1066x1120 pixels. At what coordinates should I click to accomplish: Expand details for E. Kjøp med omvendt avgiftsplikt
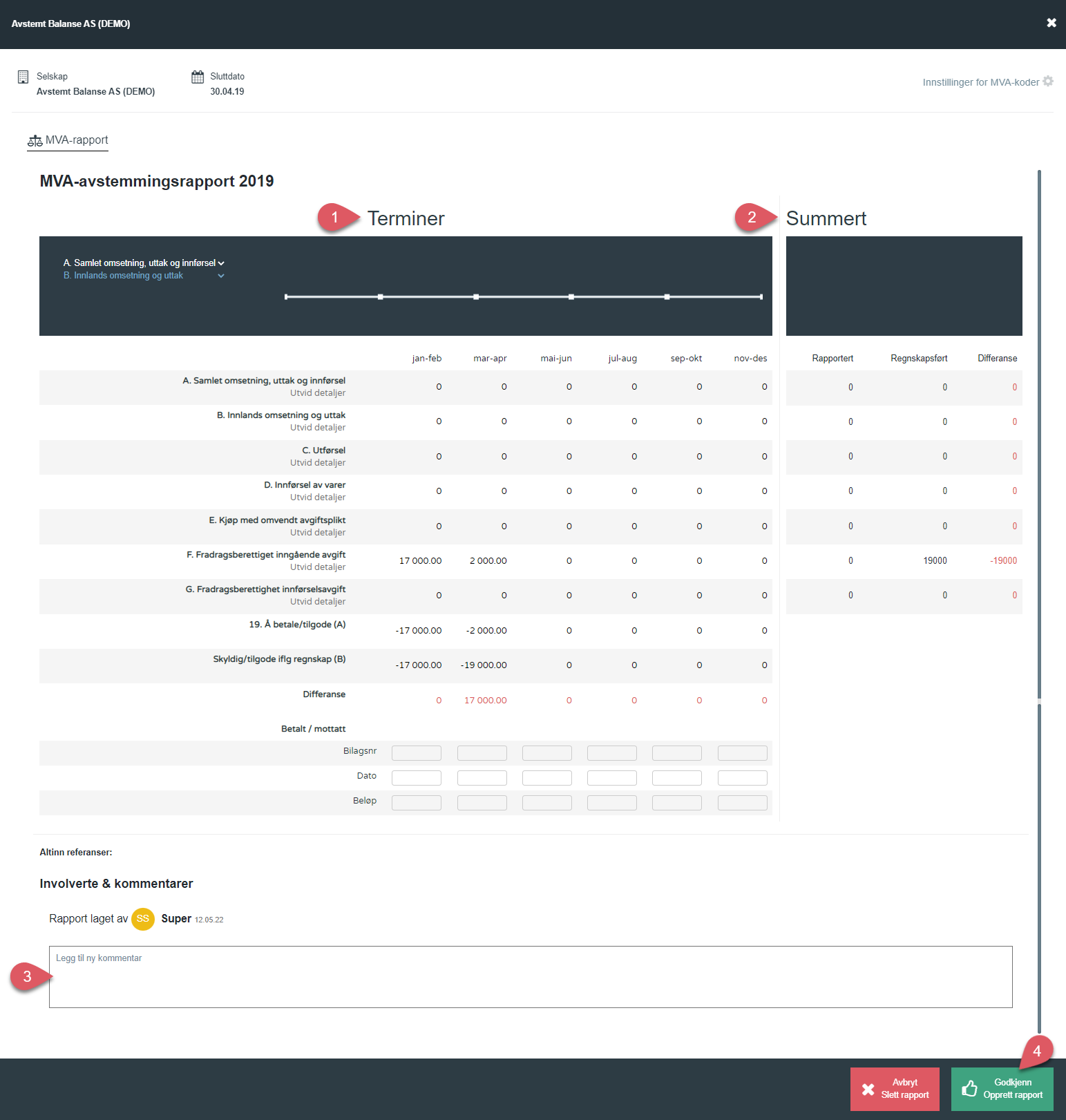pos(317,533)
